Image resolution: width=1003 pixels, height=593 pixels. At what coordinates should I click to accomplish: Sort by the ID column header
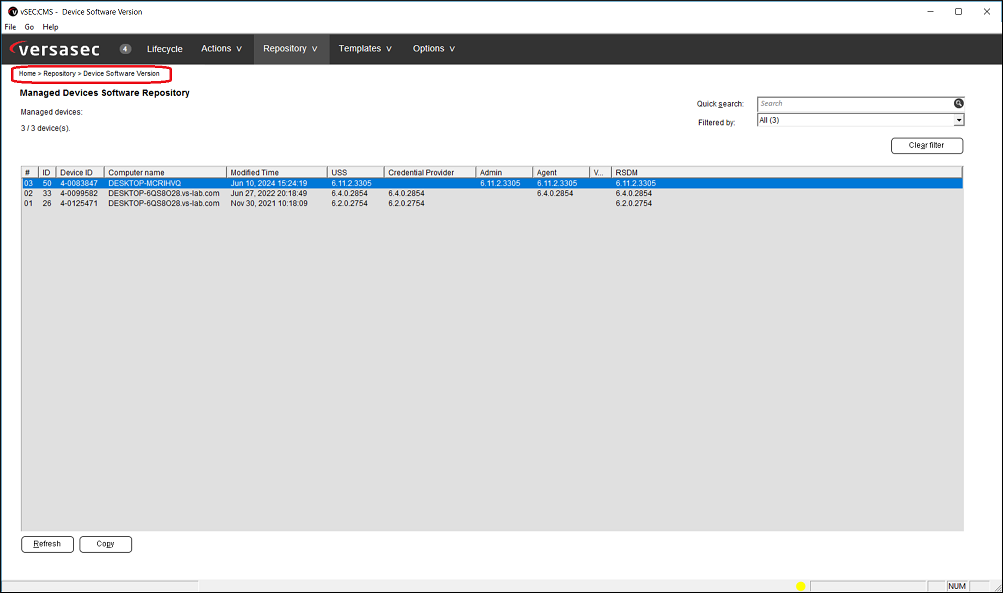(47, 173)
